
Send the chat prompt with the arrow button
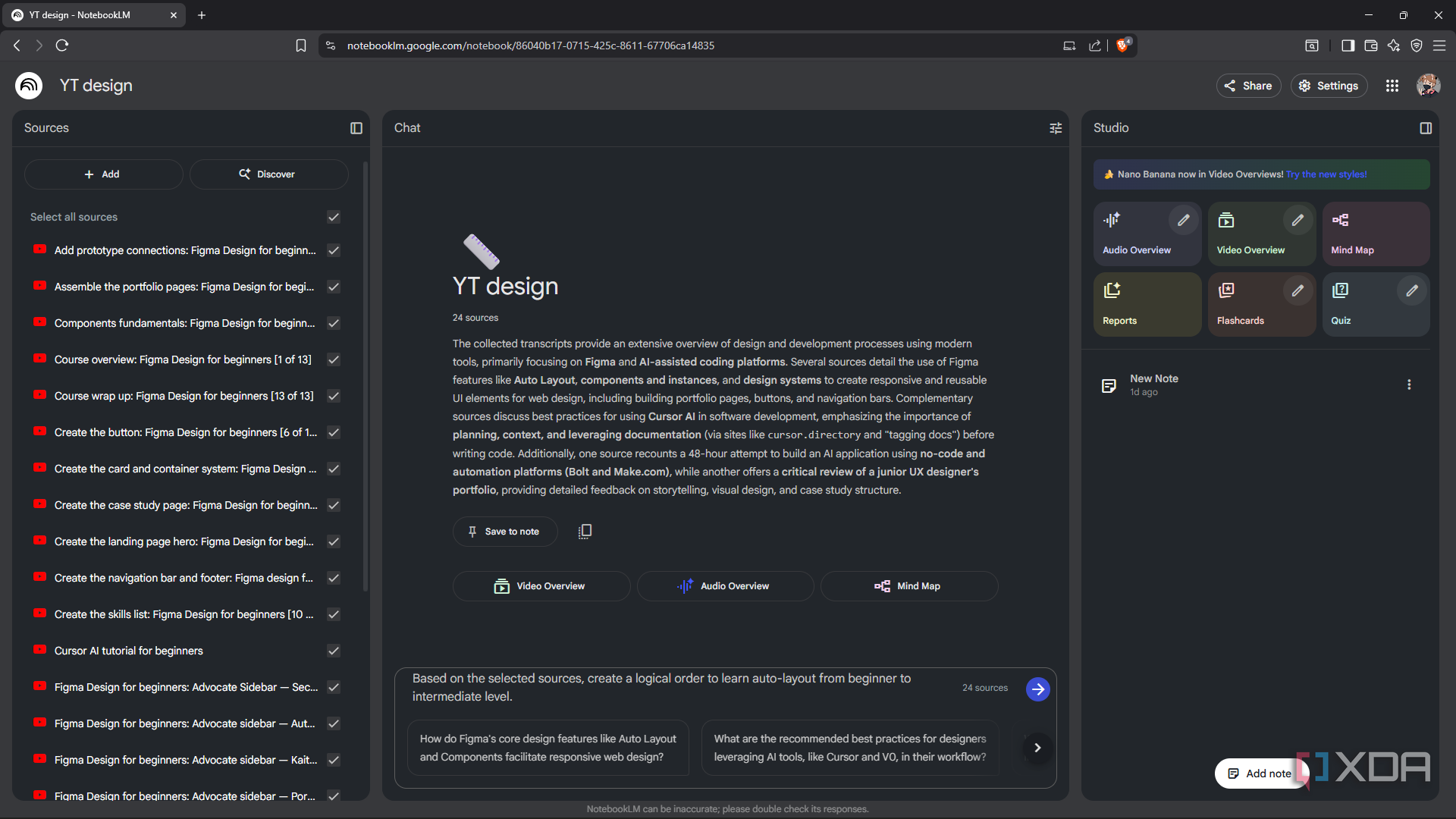[x=1038, y=689]
